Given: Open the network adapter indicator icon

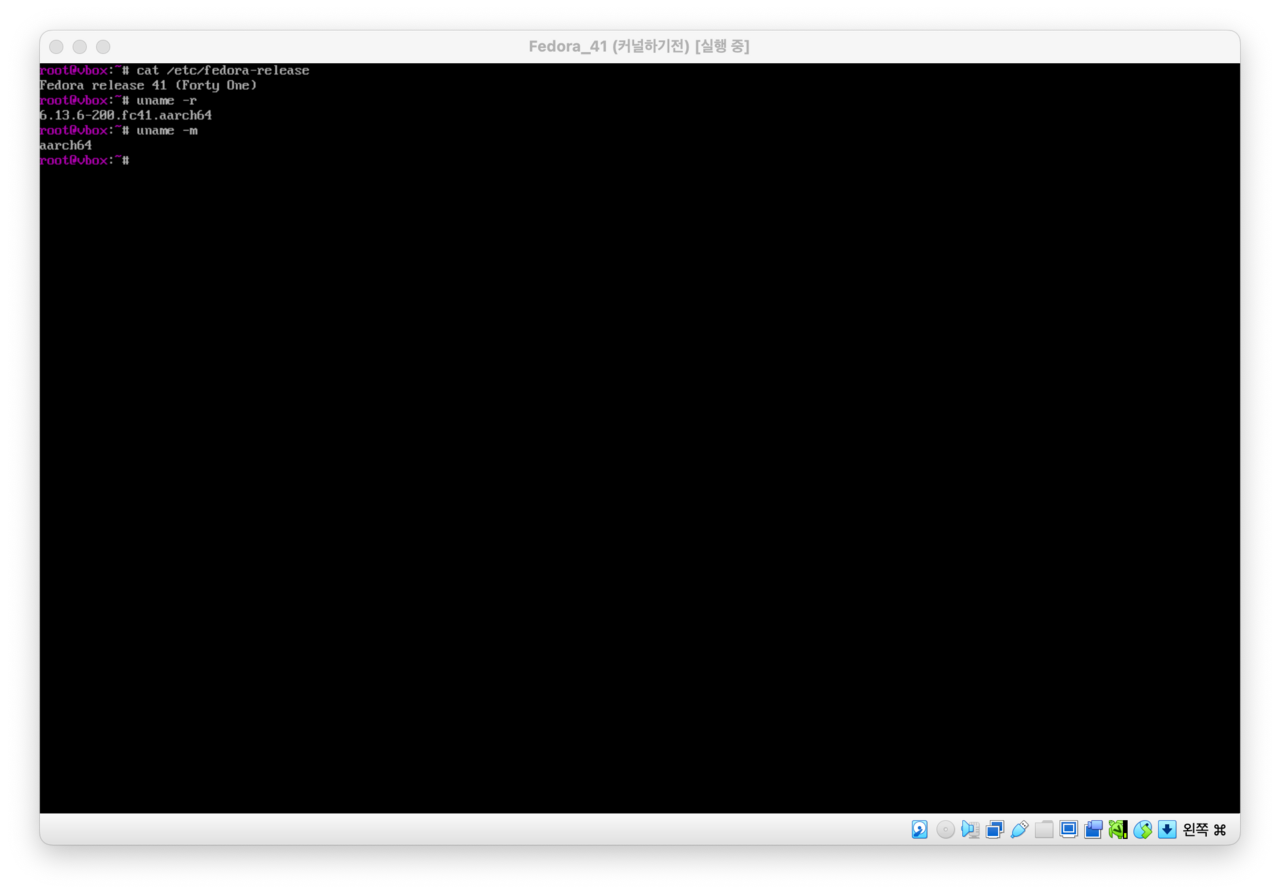Looking at the screenshot, I should click(x=995, y=829).
